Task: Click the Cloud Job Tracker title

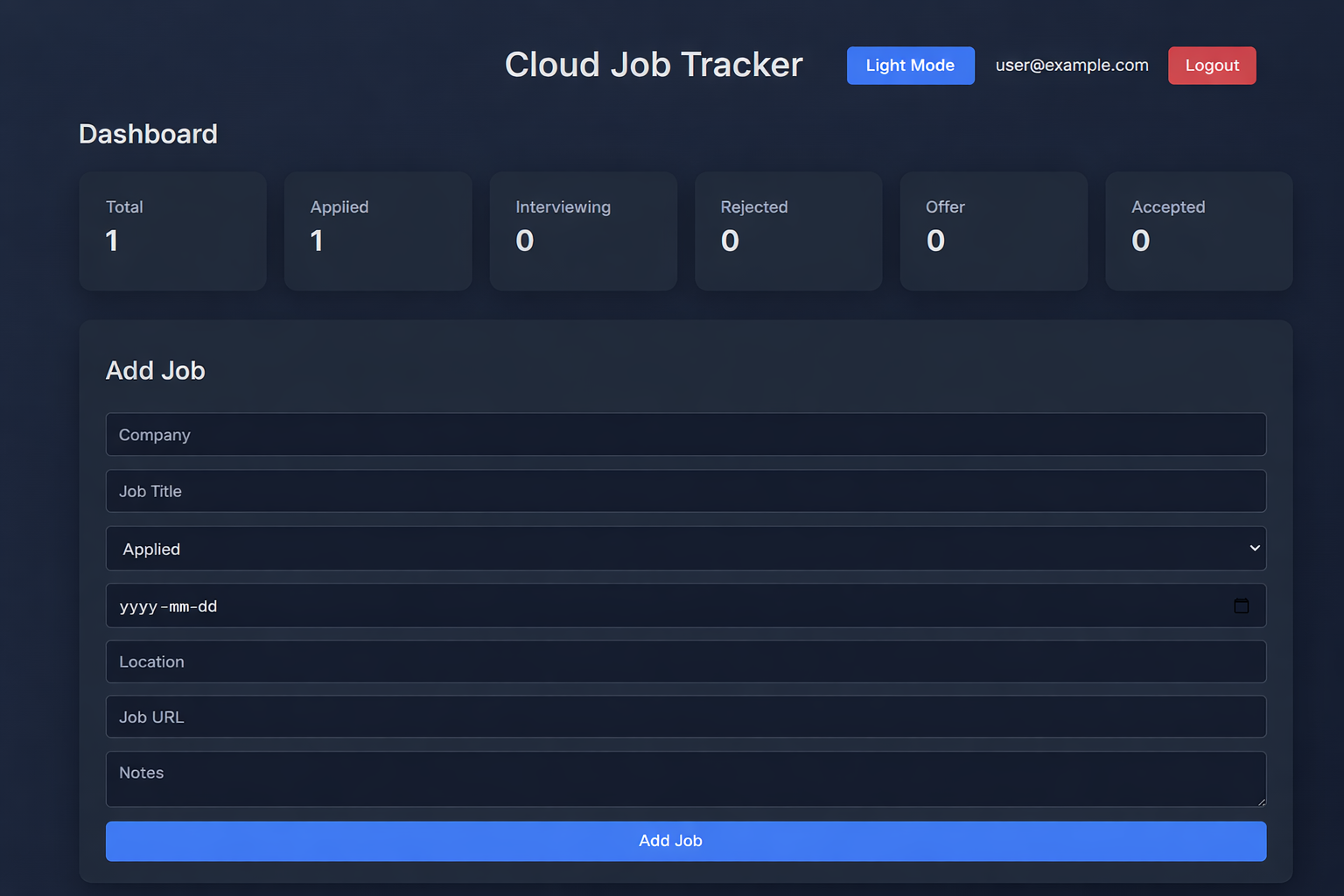Action: pos(654,65)
